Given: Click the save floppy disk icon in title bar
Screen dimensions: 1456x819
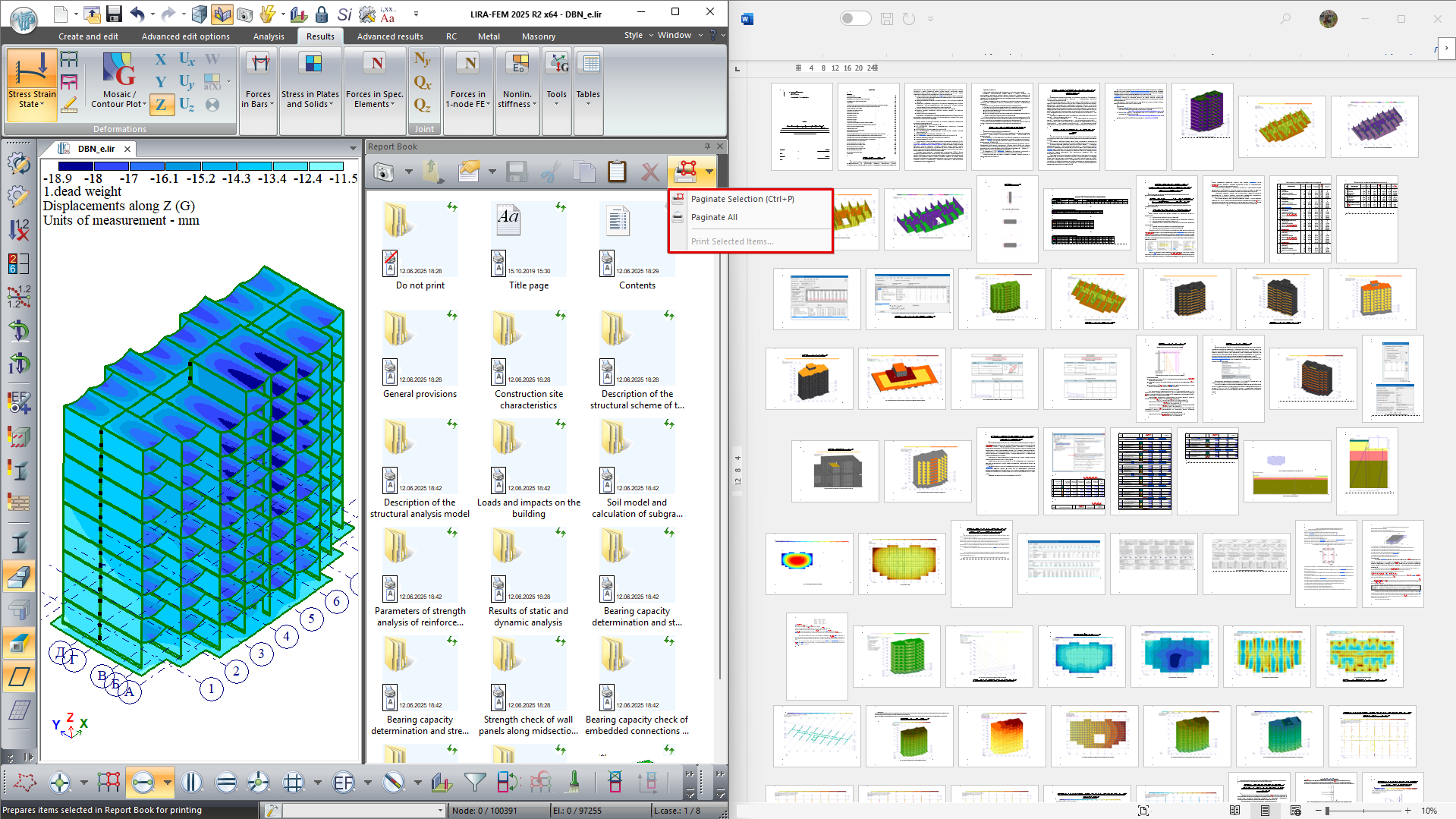Looking at the screenshot, I should click(114, 14).
